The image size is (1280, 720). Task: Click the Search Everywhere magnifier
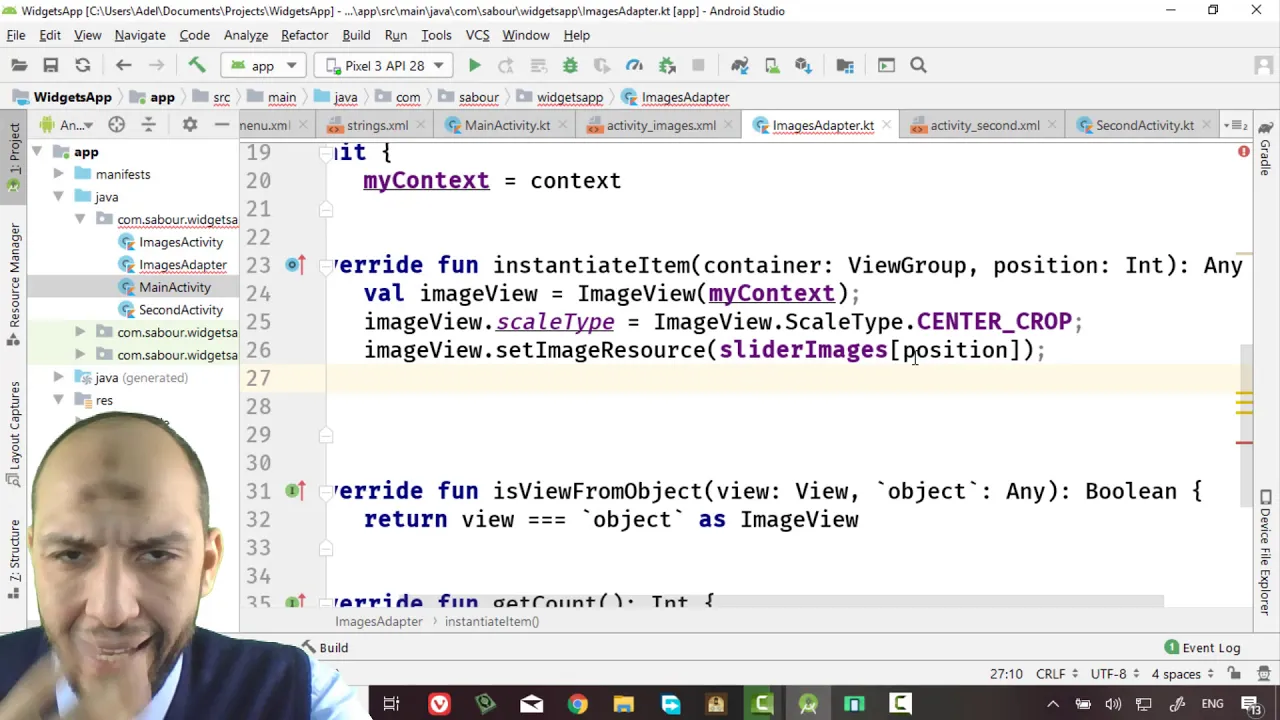tap(918, 66)
